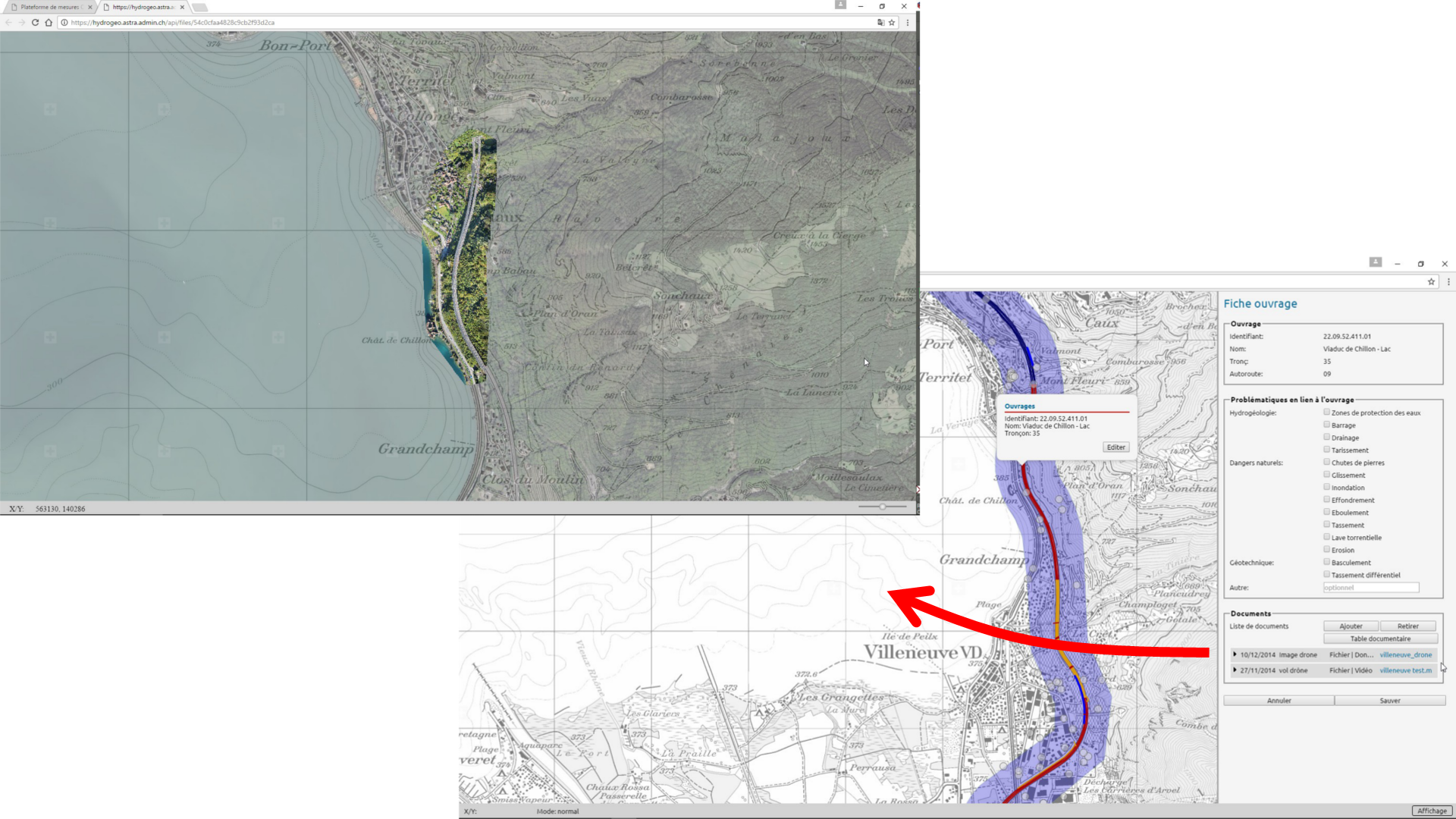Click the user profile icon in front browser
The image size is (1456, 819).
click(840, 5)
